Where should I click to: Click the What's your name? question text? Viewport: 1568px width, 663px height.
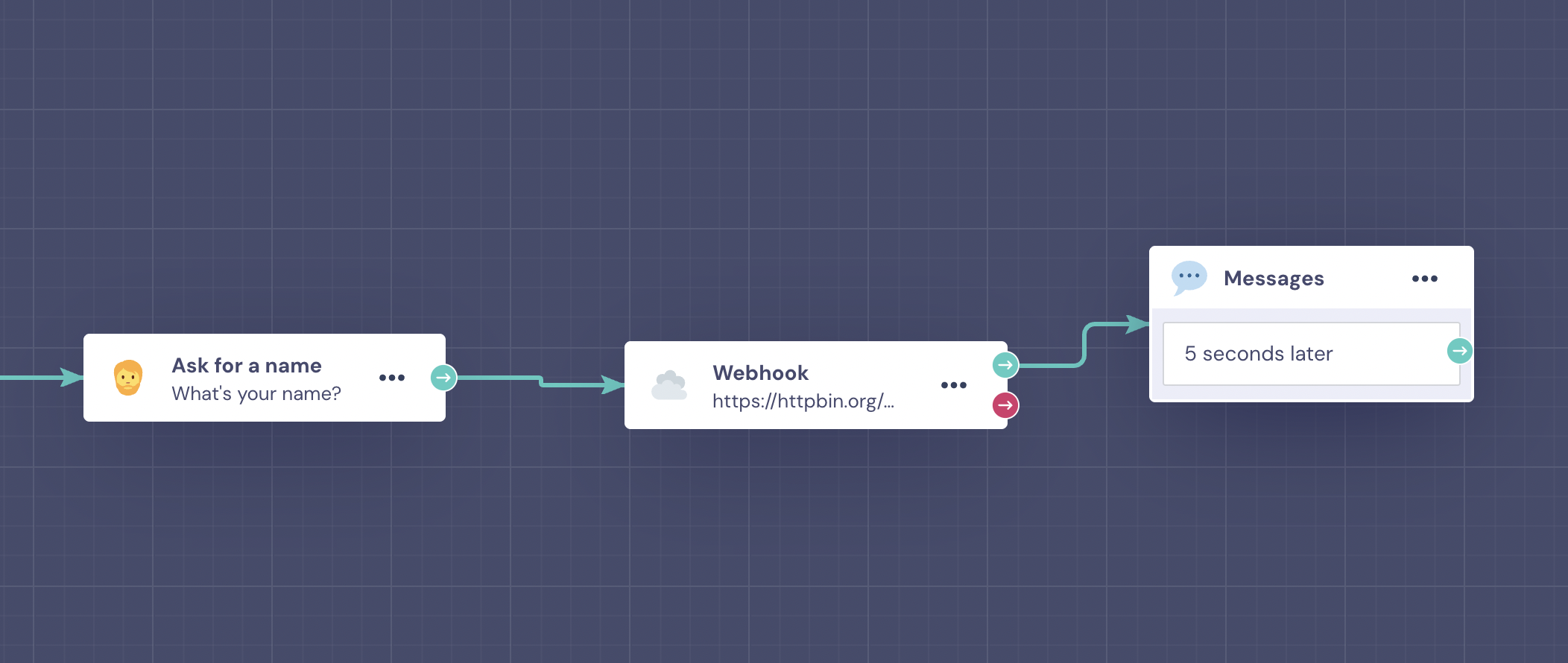(x=256, y=393)
